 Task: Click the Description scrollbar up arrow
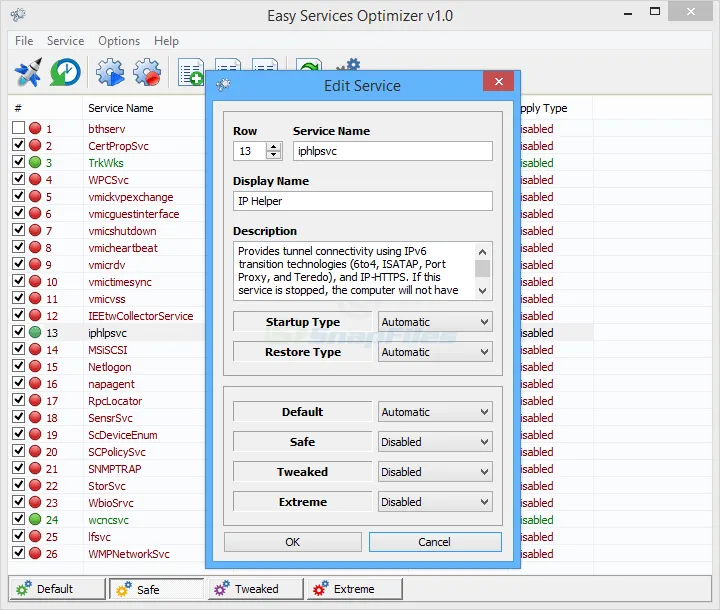coord(482,252)
